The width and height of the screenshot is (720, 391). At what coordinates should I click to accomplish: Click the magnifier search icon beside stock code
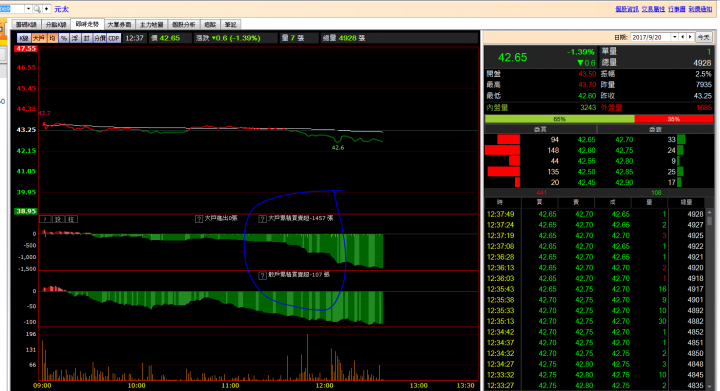point(37,9)
